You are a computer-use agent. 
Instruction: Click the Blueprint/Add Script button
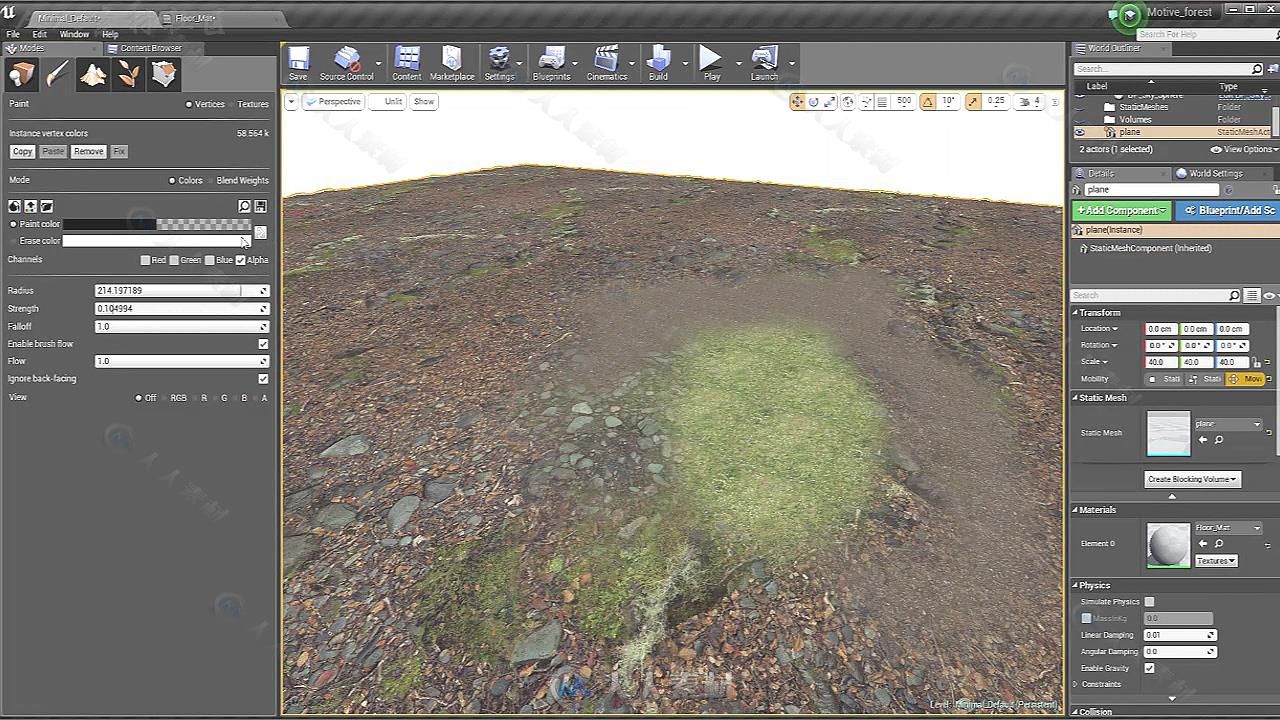point(1227,211)
